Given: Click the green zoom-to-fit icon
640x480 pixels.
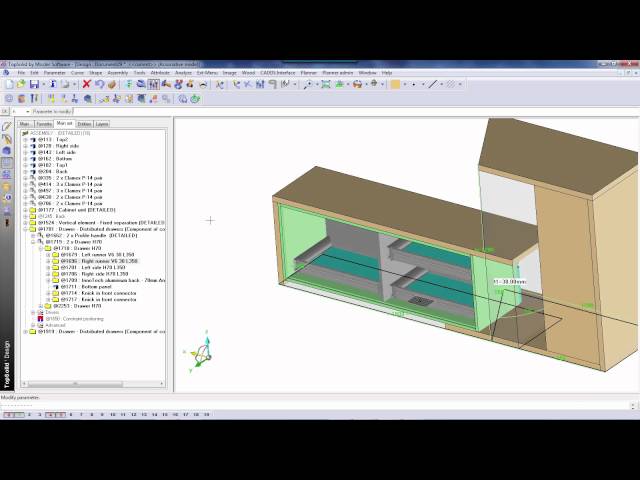Looking at the screenshot, I should click(195, 99).
